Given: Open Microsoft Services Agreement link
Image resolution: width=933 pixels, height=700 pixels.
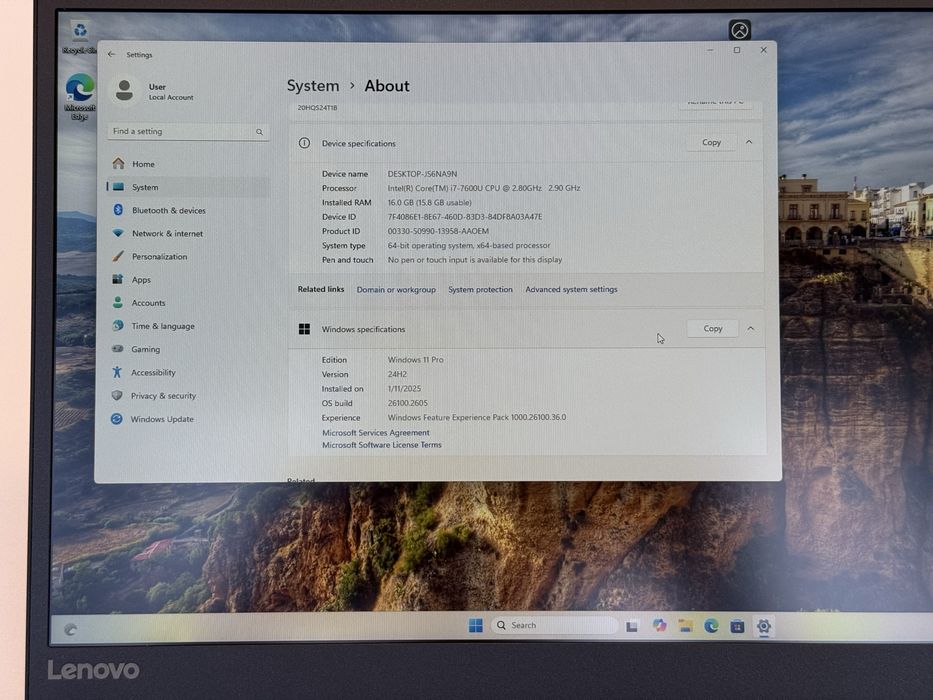Looking at the screenshot, I should (375, 433).
